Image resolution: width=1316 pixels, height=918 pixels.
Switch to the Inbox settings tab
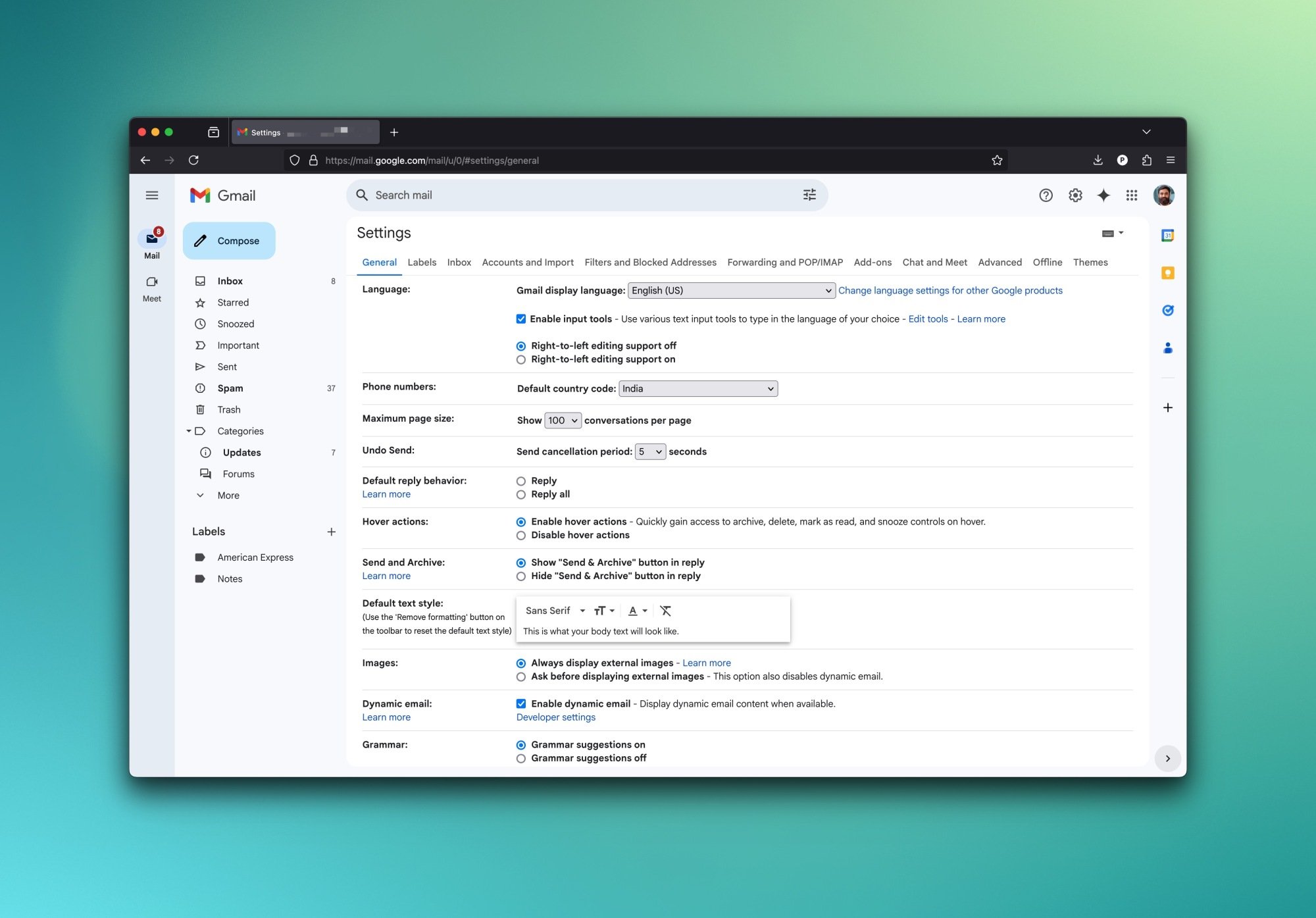tap(459, 263)
